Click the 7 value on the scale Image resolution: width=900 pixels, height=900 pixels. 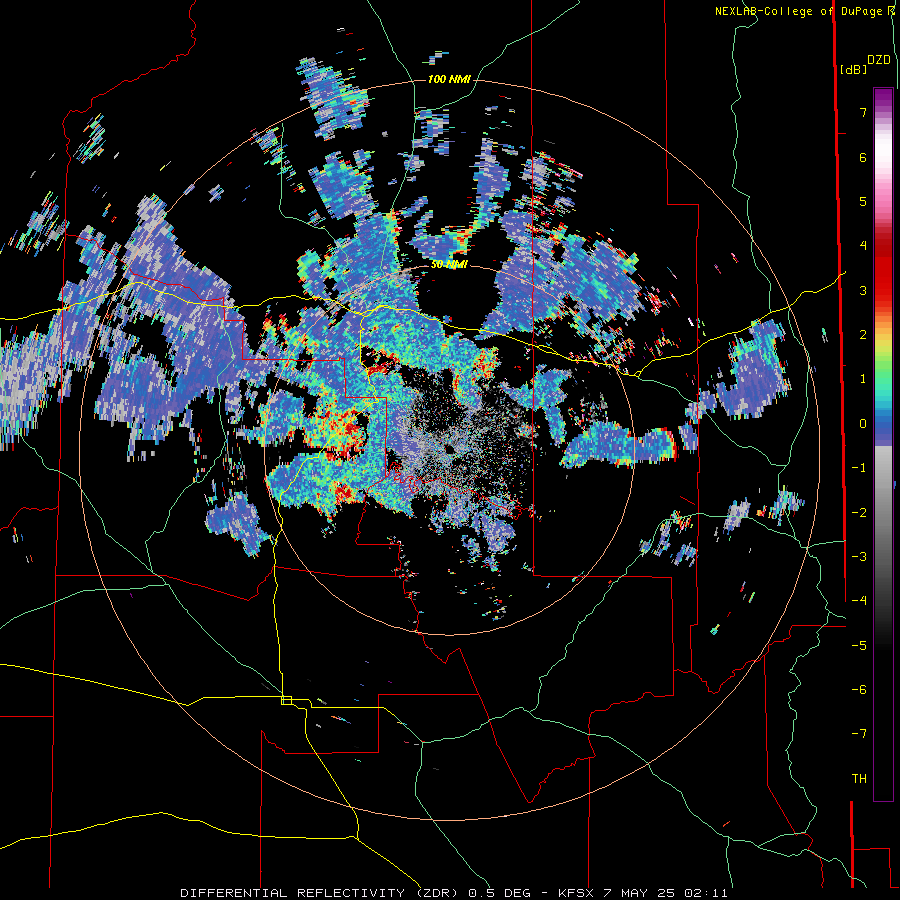863,112
